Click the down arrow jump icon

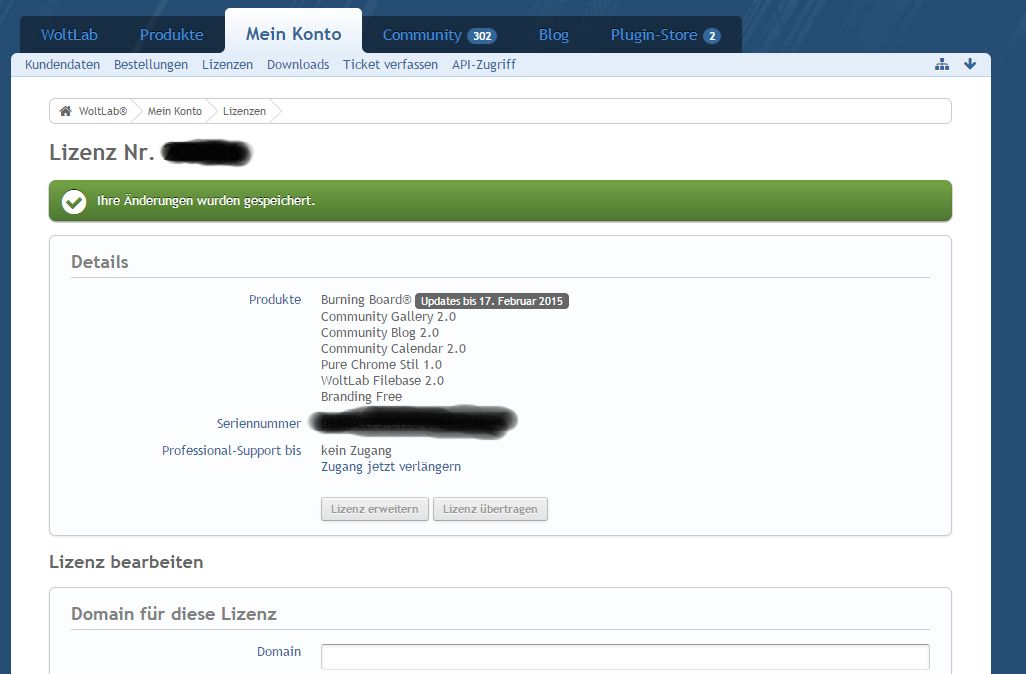click(x=969, y=65)
